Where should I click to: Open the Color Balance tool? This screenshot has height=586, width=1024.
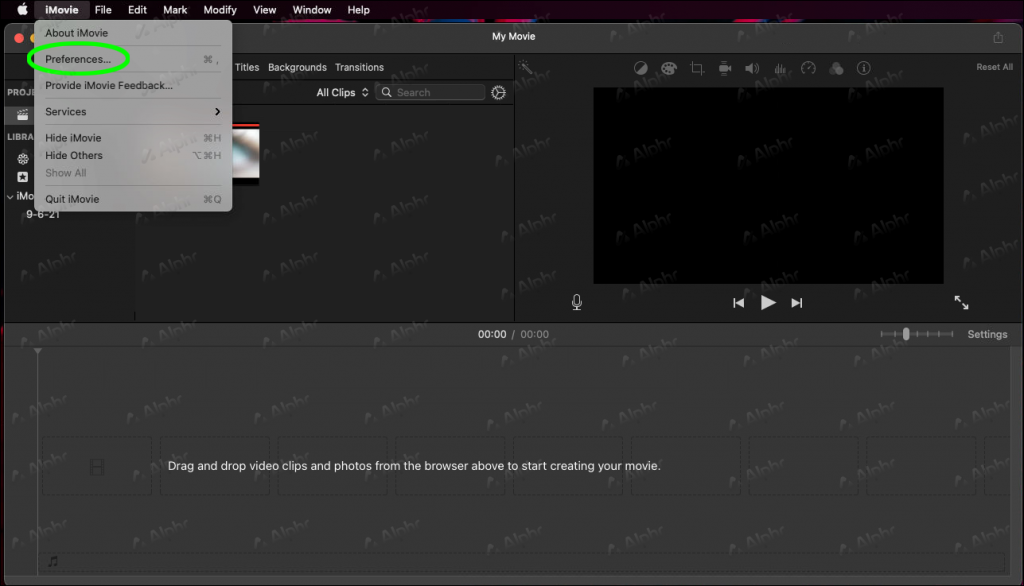tap(640, 68)
